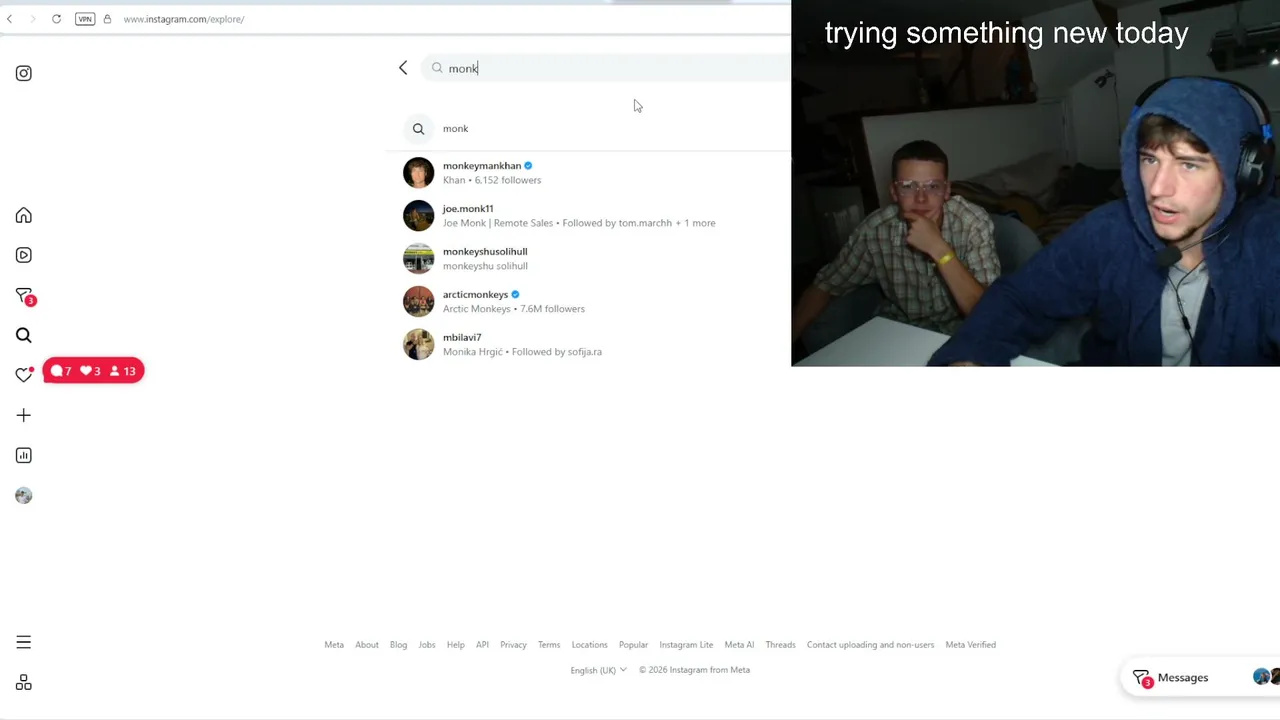Open the Help footer link
Viewport: 1280px width, 720px height.
tap(455, 645)
